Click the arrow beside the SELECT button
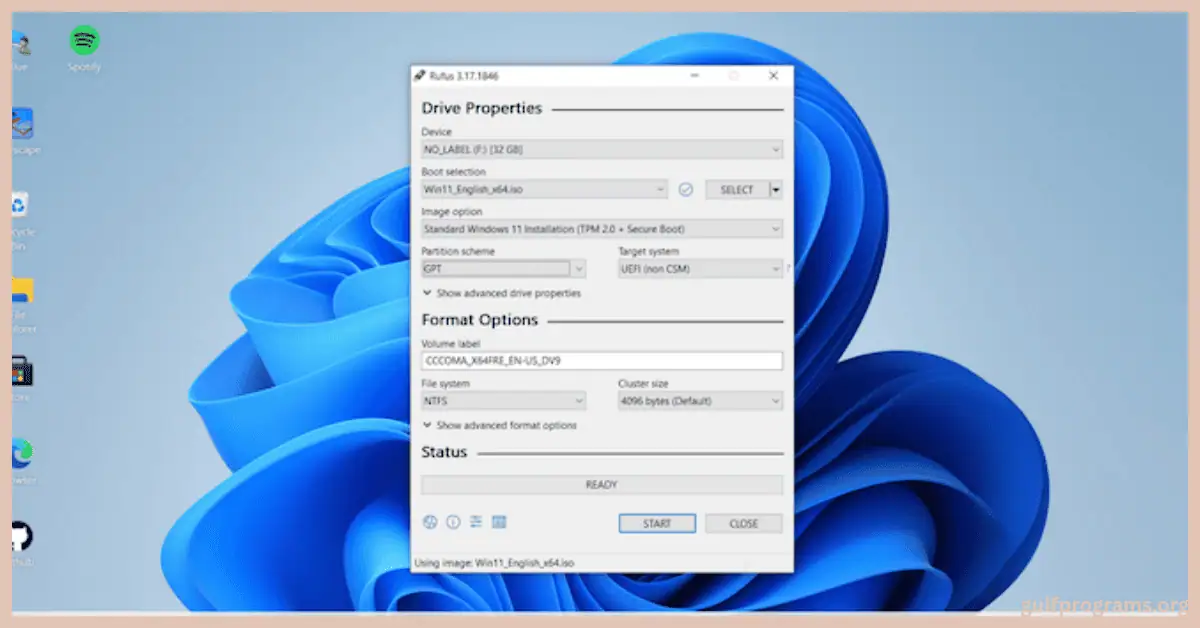This screenshot has height=628, width=1200. coord(776,189)
